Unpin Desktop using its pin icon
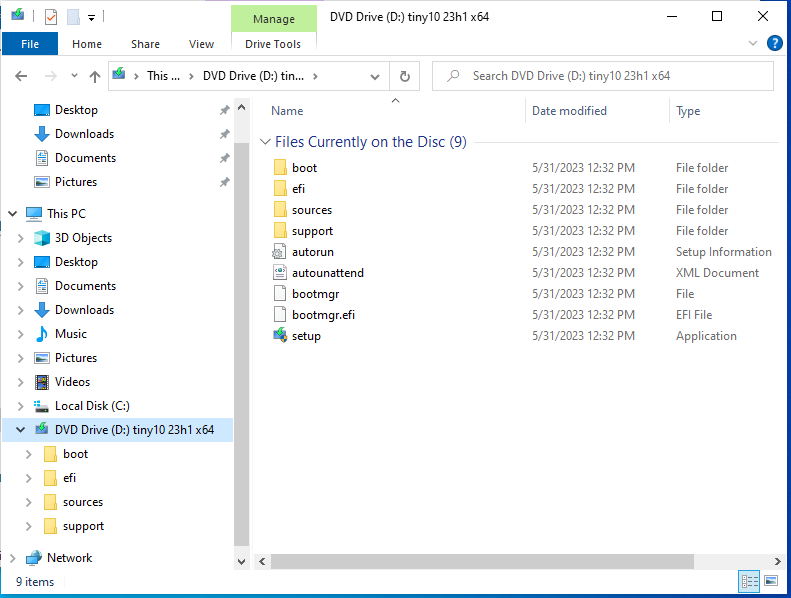 click(224, 110)
